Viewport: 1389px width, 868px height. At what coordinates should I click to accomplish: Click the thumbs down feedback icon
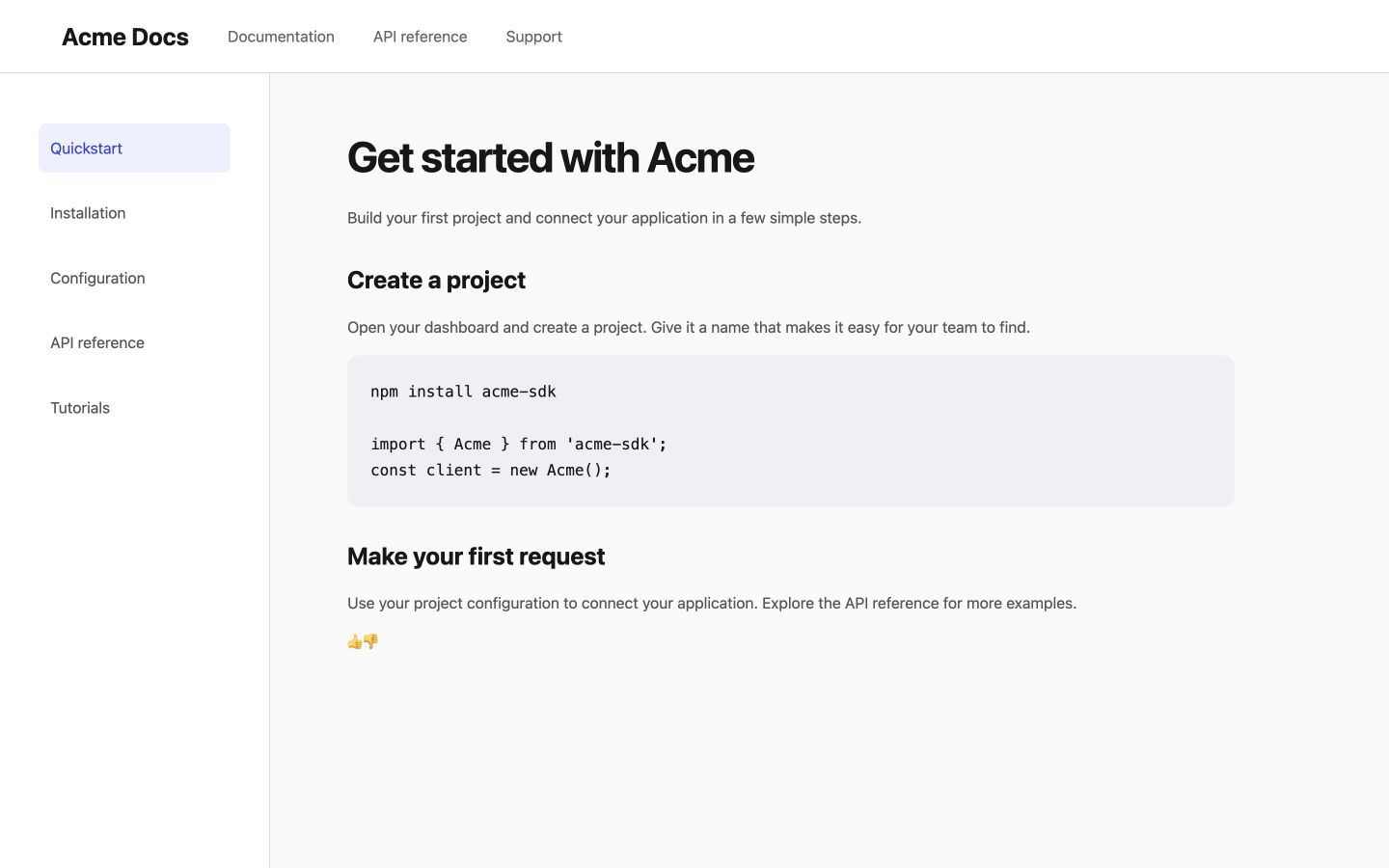point(371,641)
